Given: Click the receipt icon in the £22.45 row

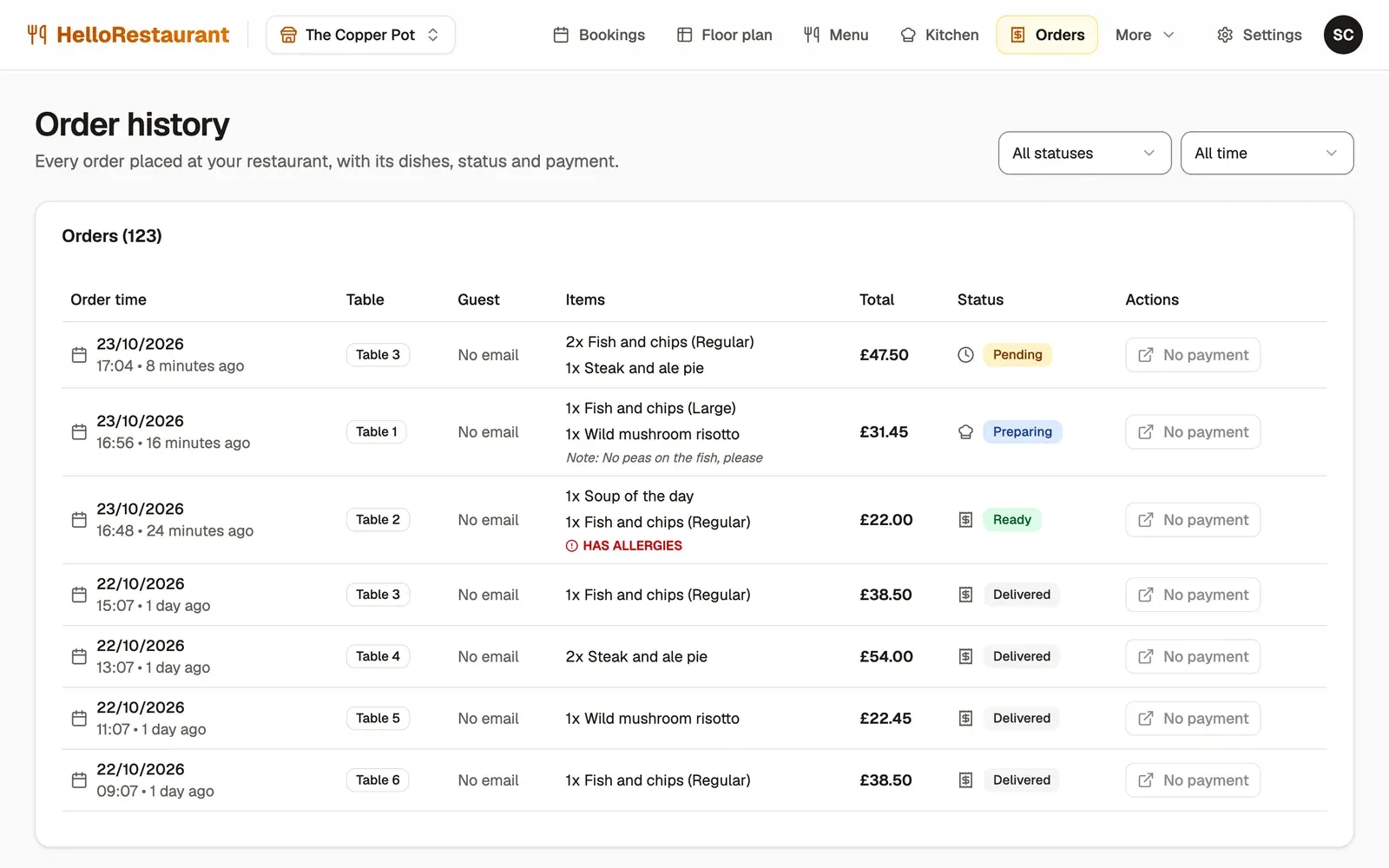Looking at the screenshot, I should point(965,719).
